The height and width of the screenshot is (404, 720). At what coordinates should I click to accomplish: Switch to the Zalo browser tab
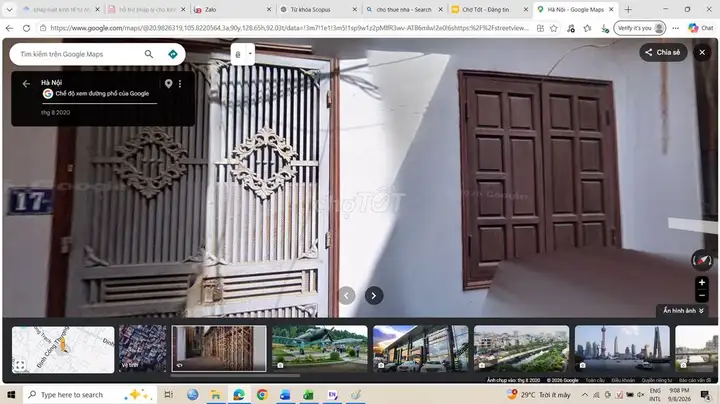click(x=232, y=9)
